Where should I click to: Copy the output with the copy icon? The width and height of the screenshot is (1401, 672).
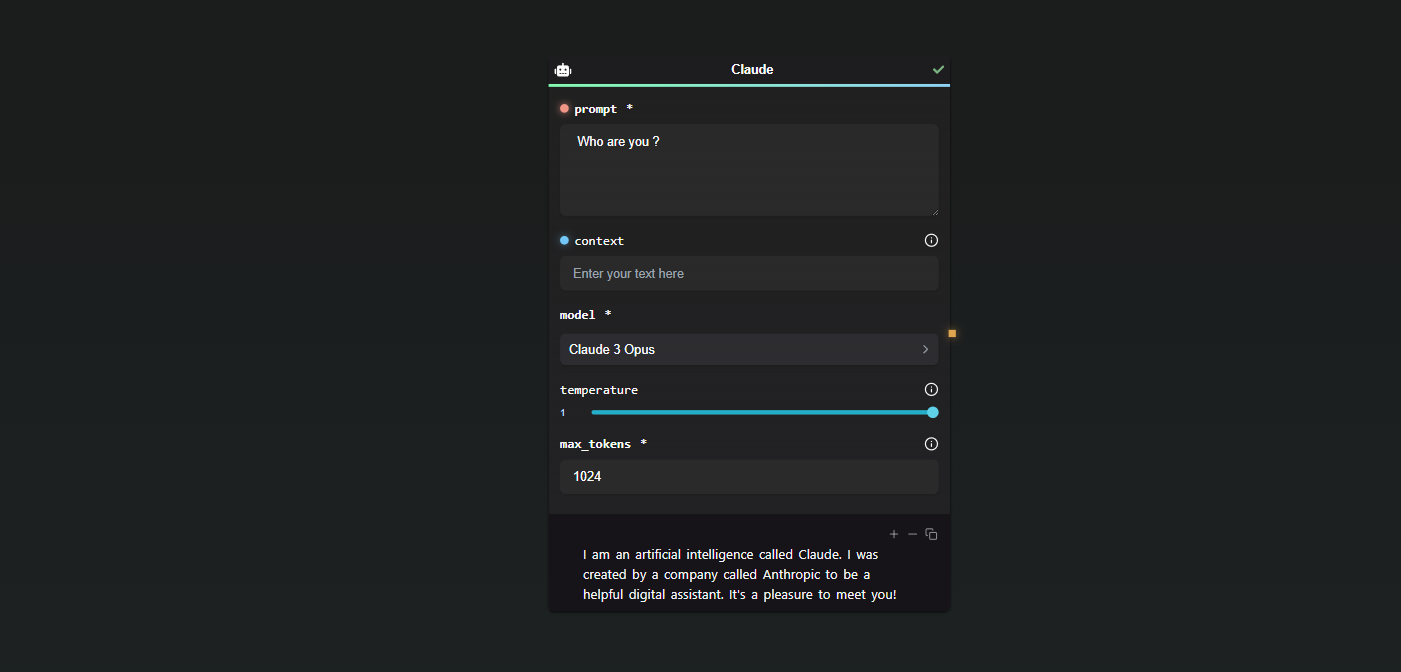(x=931, y=534)
